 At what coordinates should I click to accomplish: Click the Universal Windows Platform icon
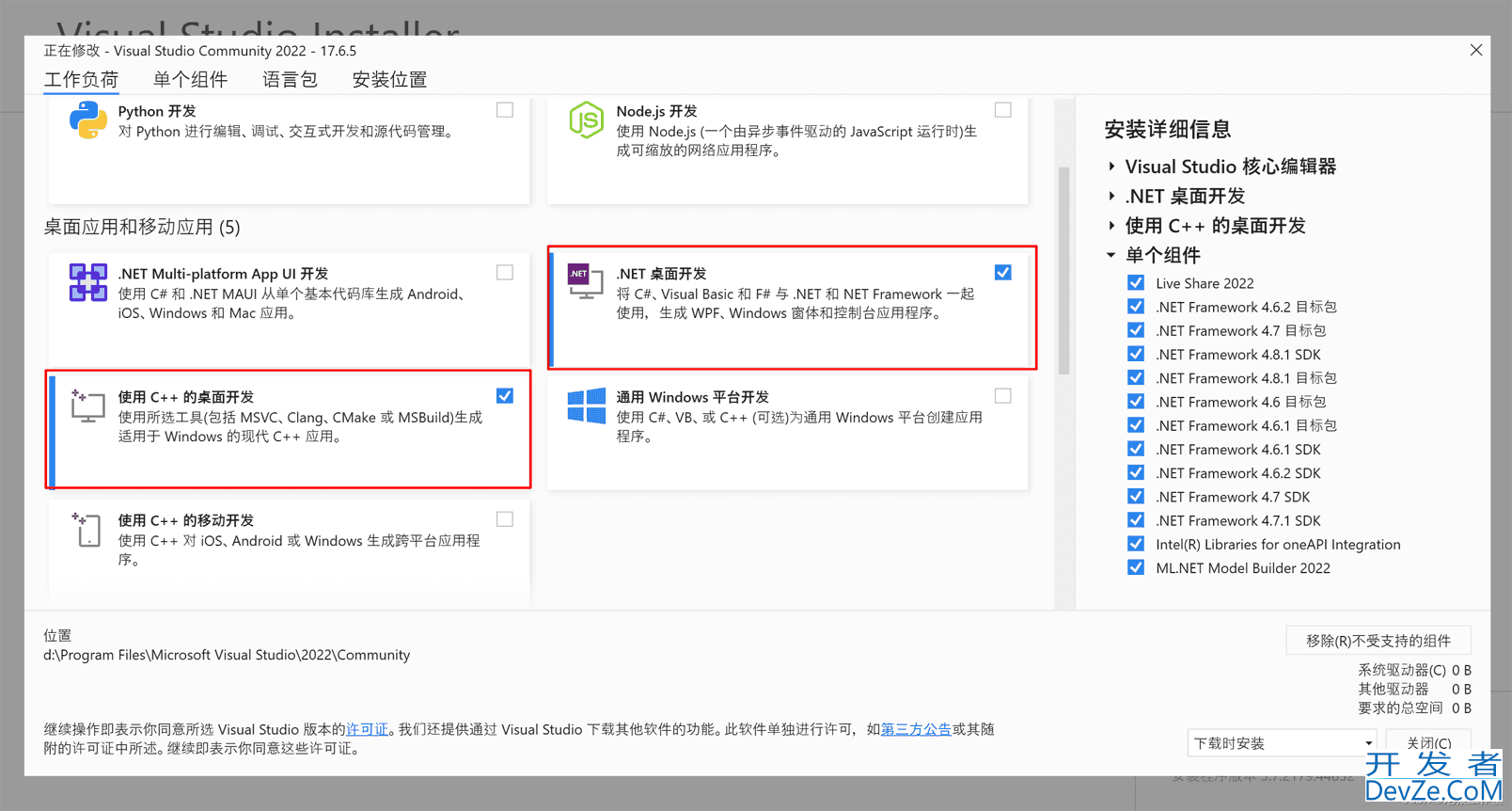[586, 405]
